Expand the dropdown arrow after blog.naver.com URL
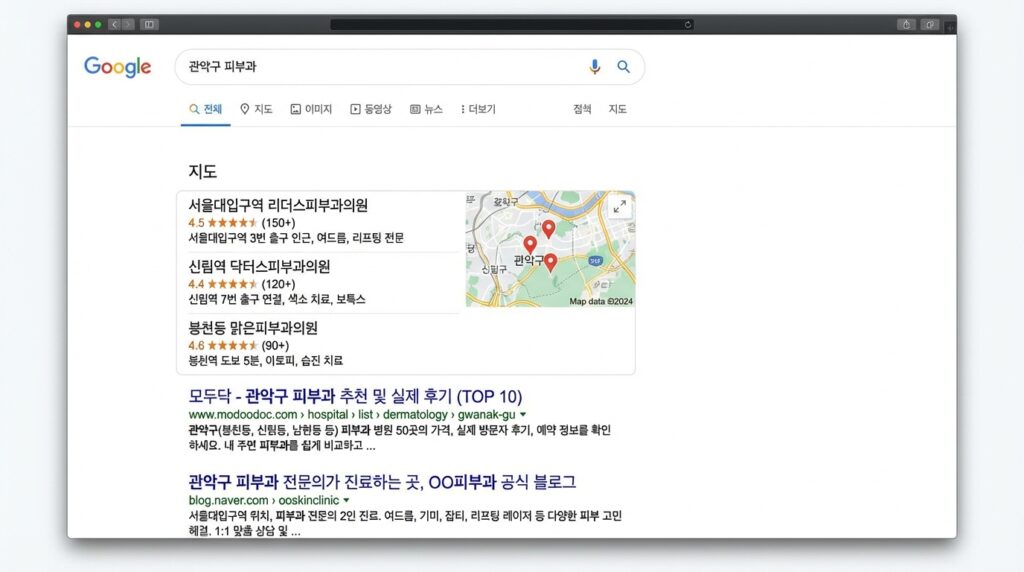Screen dimensions: 1024x572 347,500
